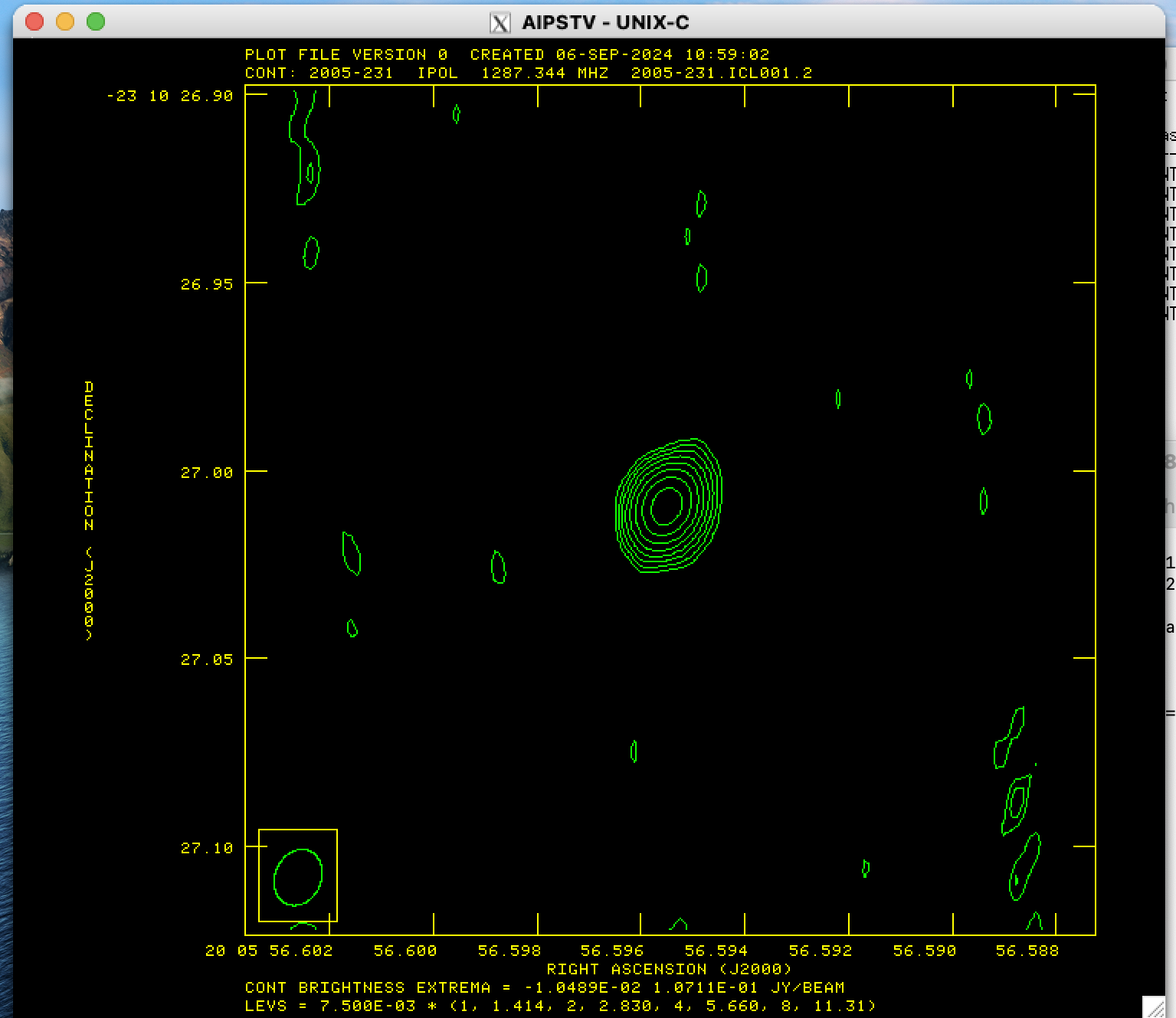This screenshot has width=1176, height=1018.
Task: Click the "2005-231.ICL001.2" image name text
Action: (721, 73)
